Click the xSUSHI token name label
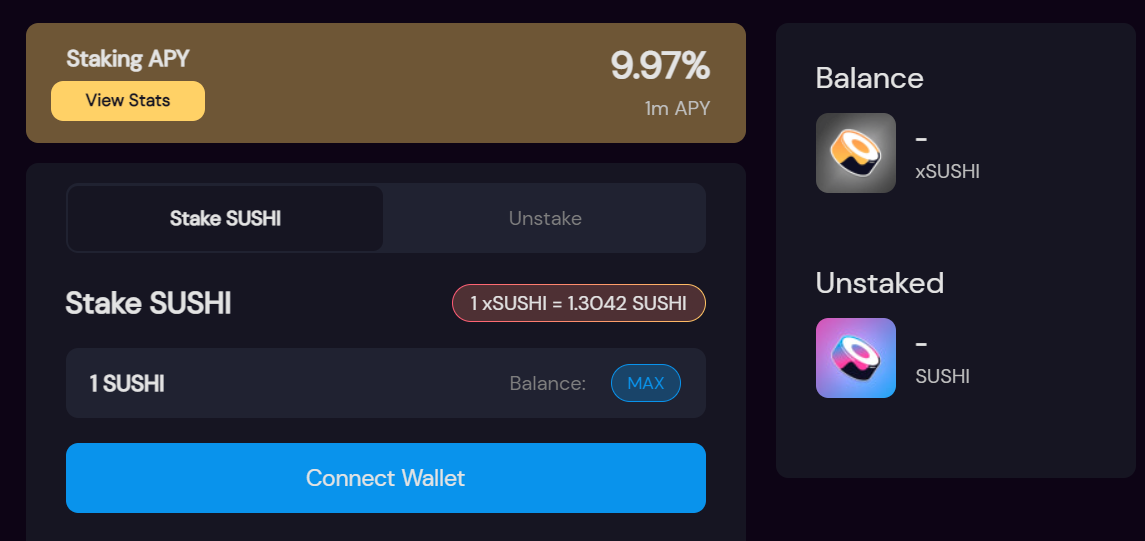Image resolution: width=1145 pixels, height=541 pixels. point(947,172)
